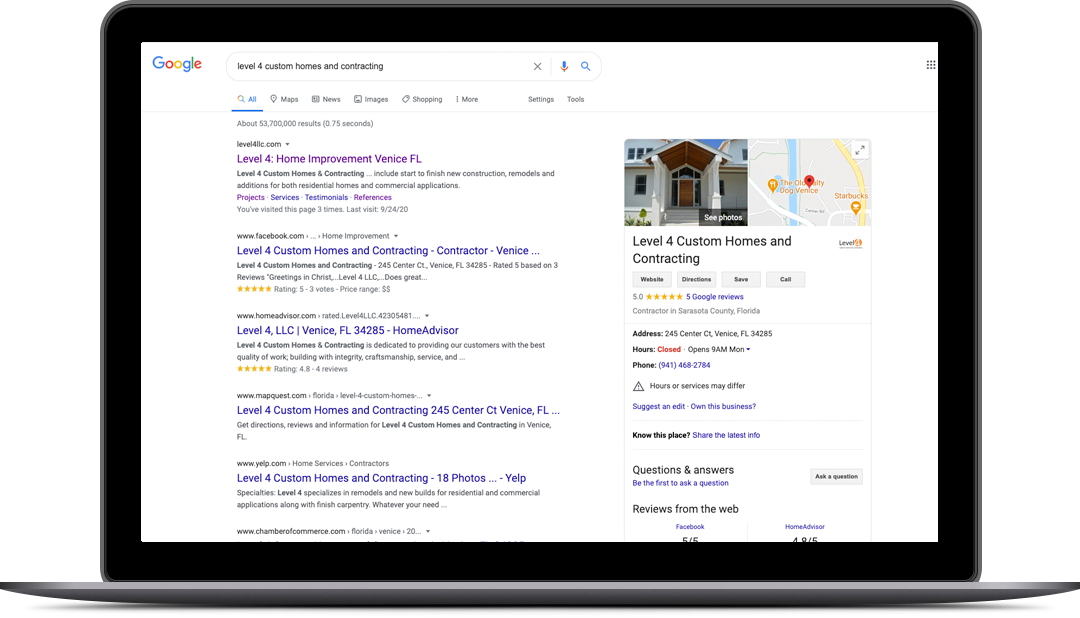
Task: Click the address text 245 Center Ct
Action: [718, 333]
